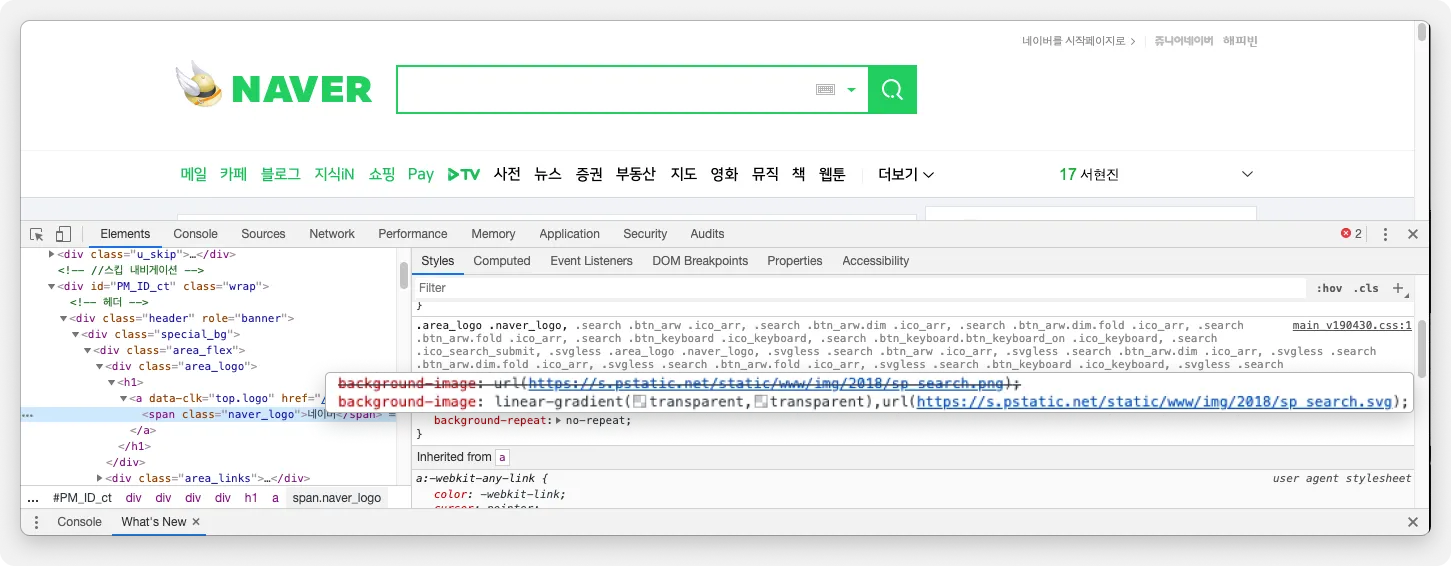This screenshot has width=1451, height=566.
Task: Collapse the div class area_logo node
Action: click(x=100, y=366)
